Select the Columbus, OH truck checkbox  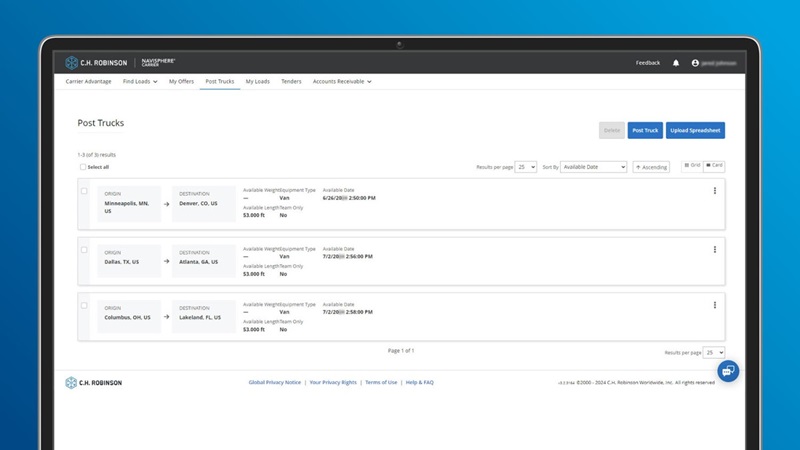84,306
